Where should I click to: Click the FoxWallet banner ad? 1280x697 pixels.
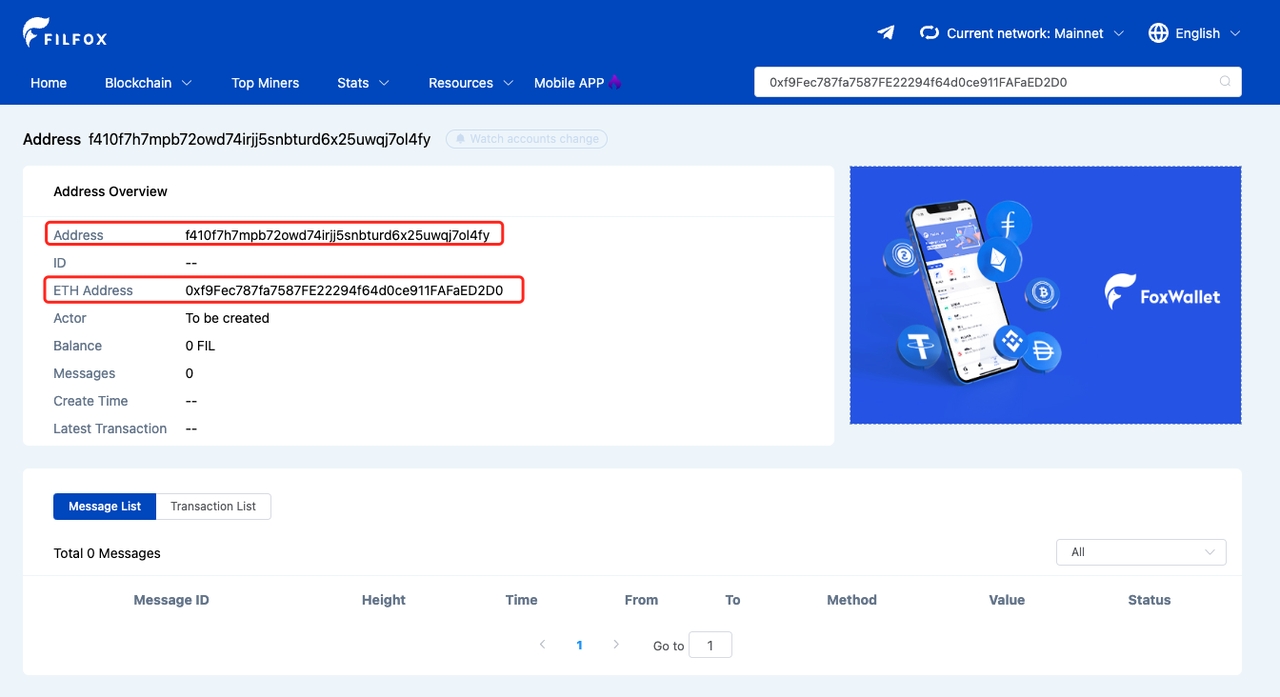(x=1045, y=295)
